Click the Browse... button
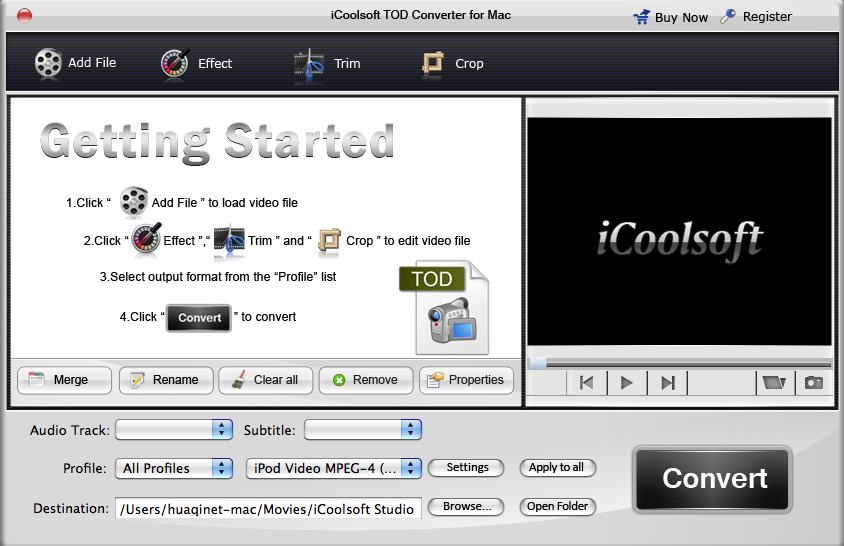 (x=467, y=507)
